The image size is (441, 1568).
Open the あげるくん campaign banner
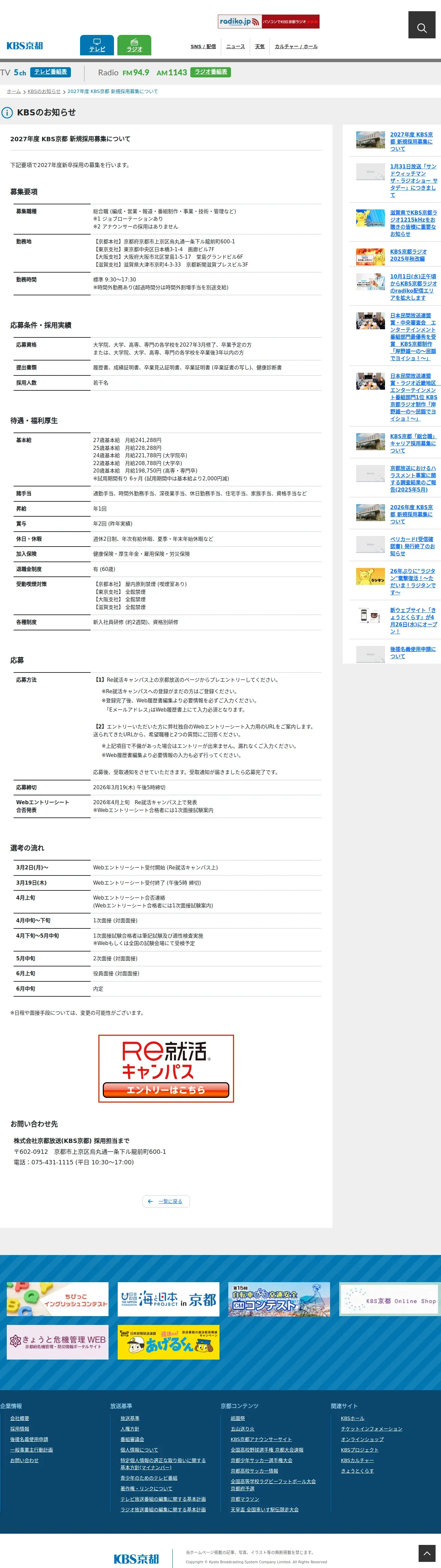point(169,1342)
